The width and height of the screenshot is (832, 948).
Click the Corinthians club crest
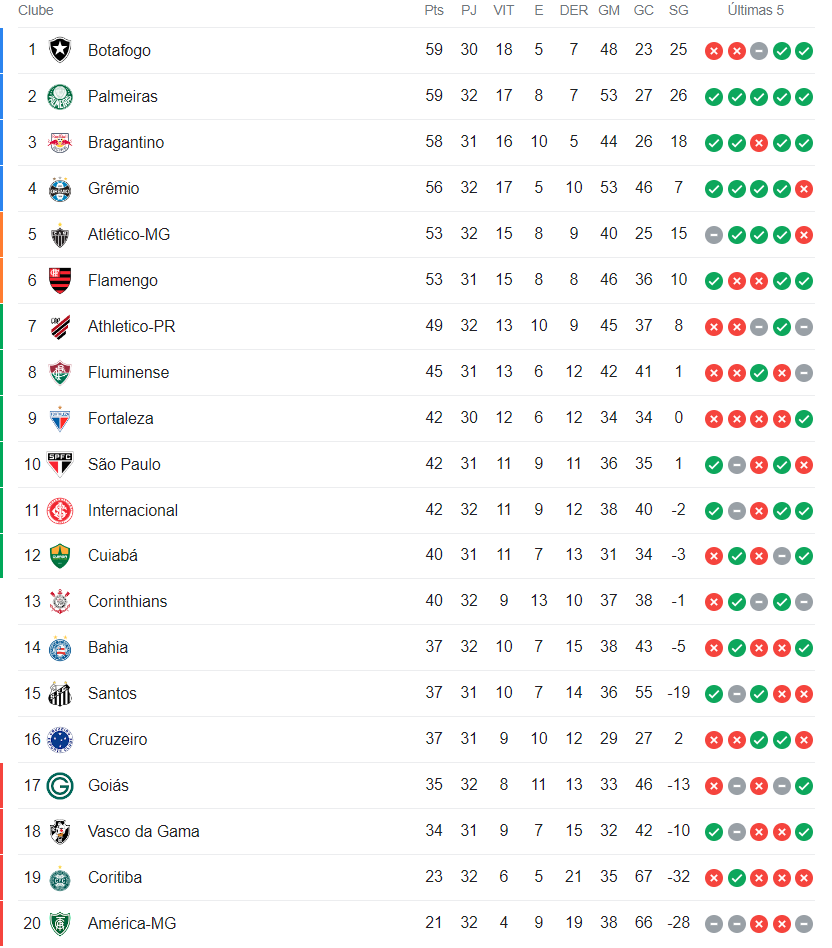pos(60,601)
